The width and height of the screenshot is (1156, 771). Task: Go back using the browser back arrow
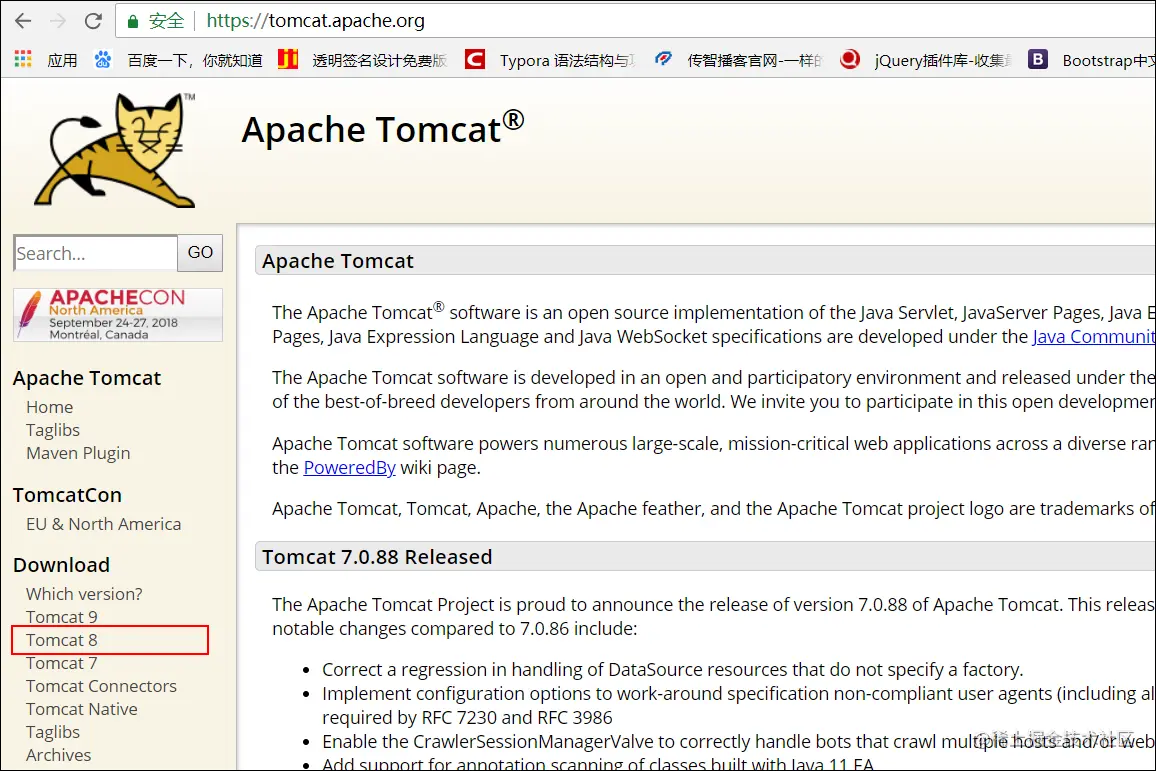[x=23, y=21]
